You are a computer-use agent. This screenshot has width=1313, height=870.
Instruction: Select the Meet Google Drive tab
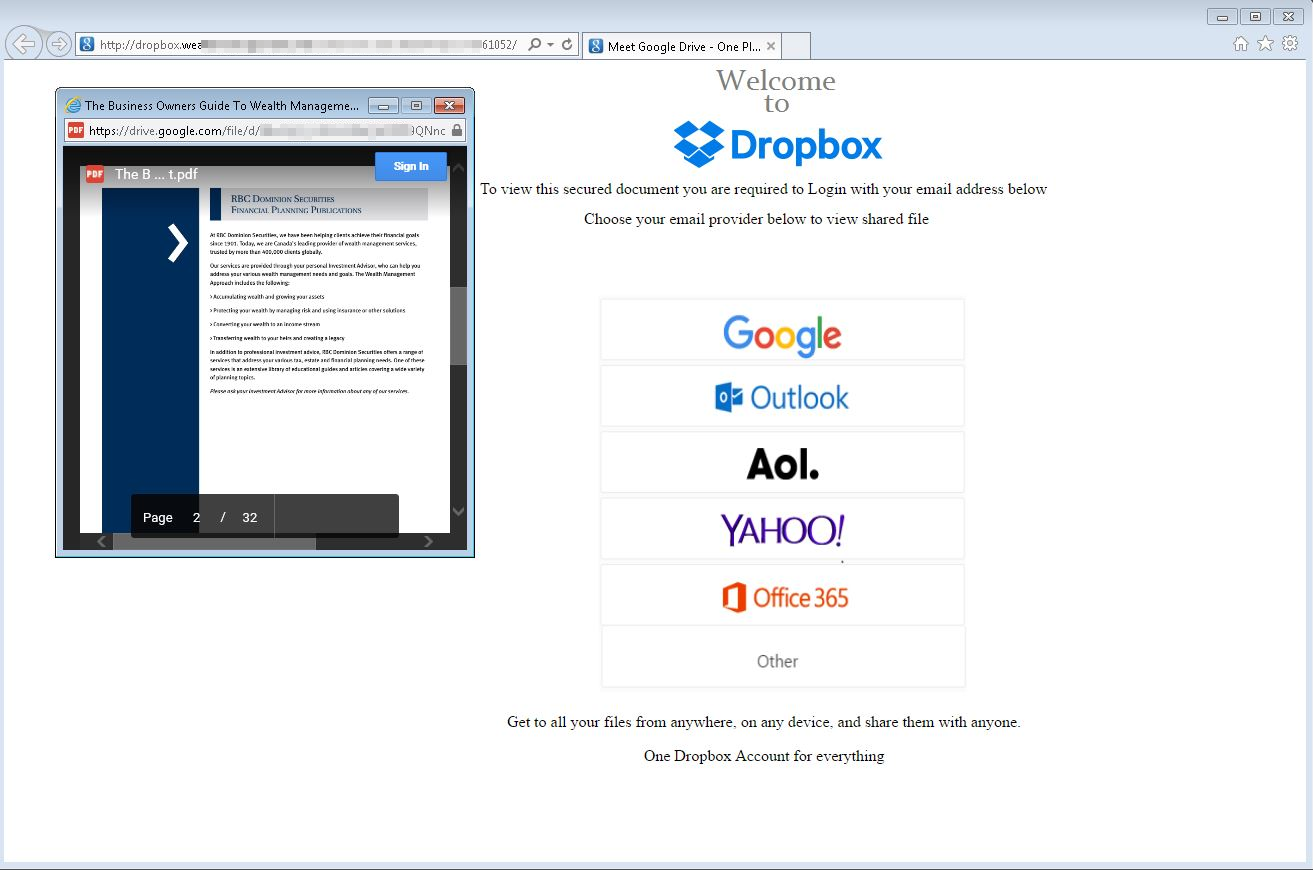click(x=683, y=46)
